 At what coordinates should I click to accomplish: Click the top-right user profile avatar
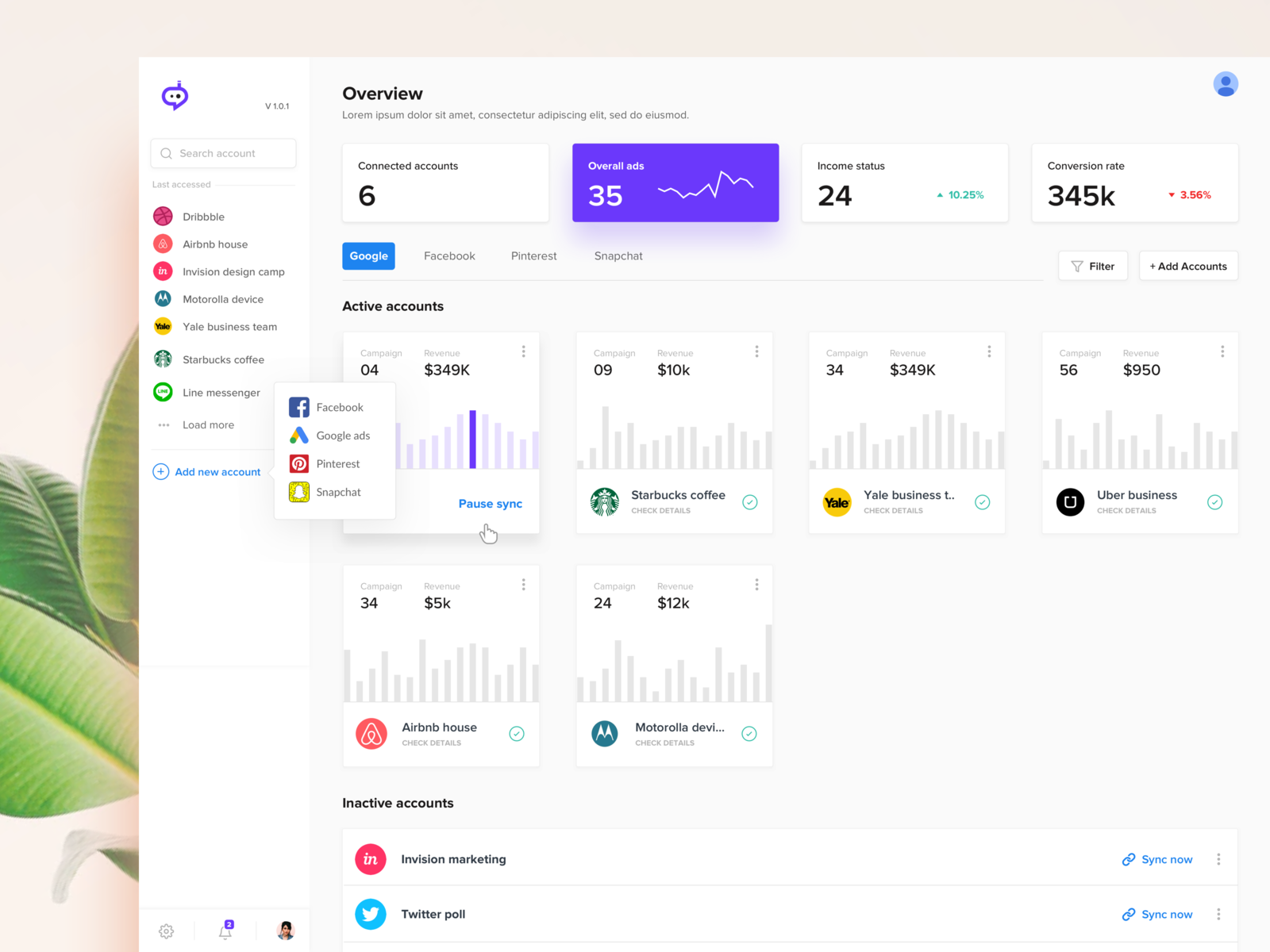(x=1225, y=84)
